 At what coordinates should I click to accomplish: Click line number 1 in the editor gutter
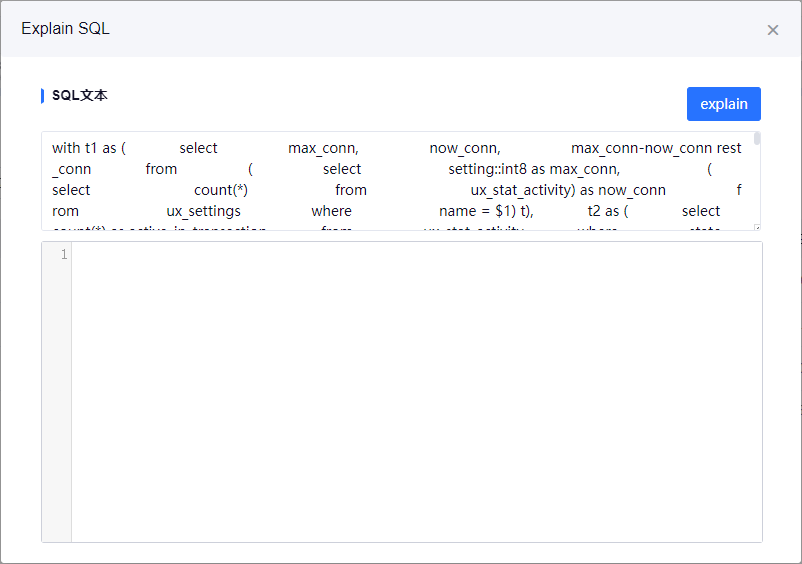(64, 255)
